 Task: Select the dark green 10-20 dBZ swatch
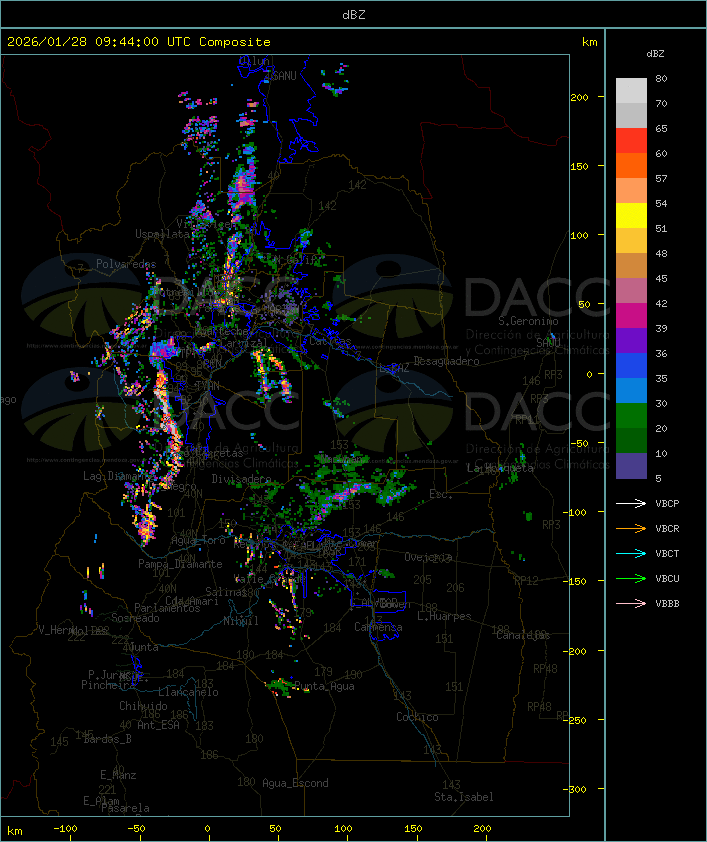[x=631, y=441]
